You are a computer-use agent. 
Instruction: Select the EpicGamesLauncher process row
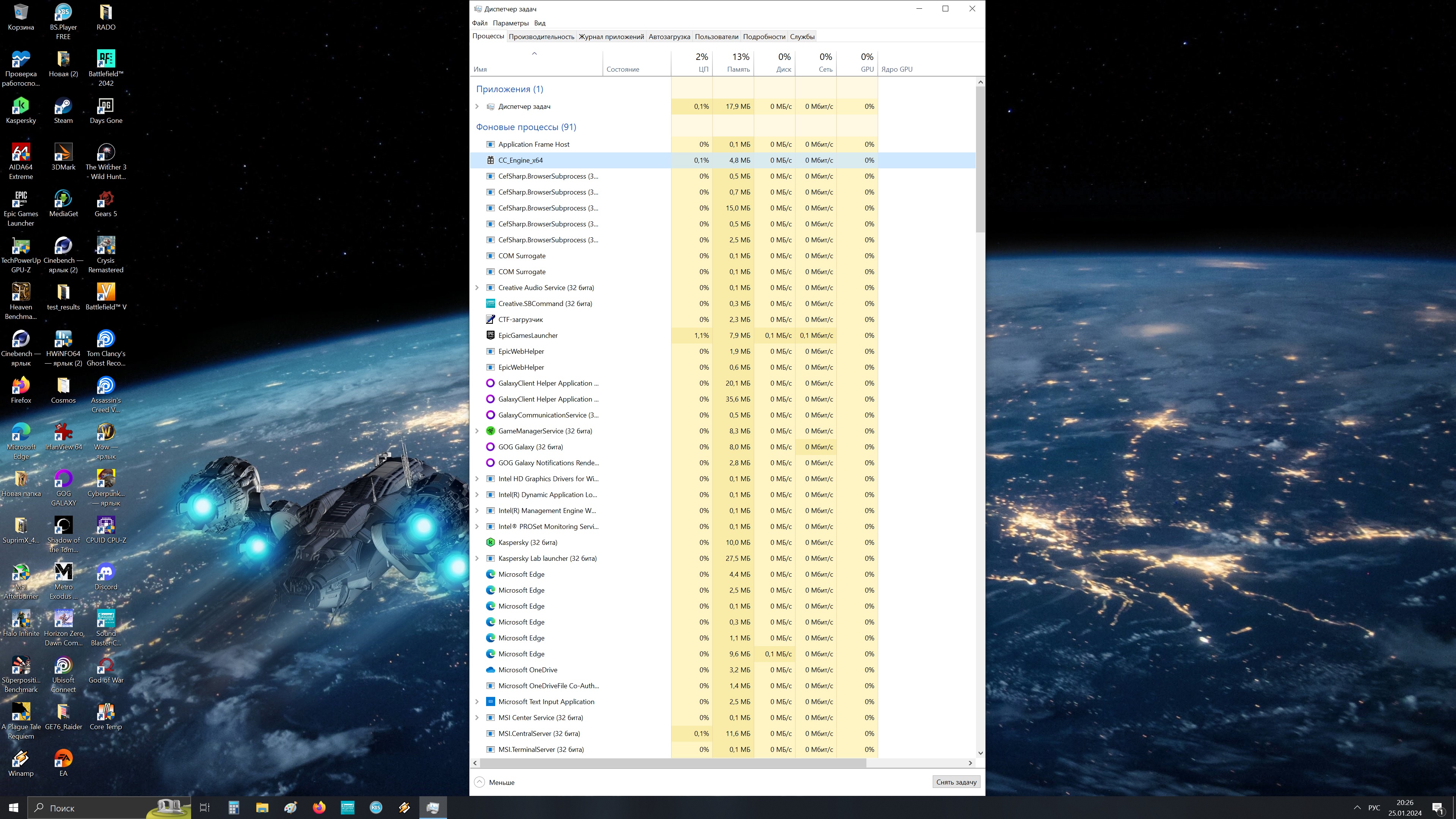[x=528, y=335]
